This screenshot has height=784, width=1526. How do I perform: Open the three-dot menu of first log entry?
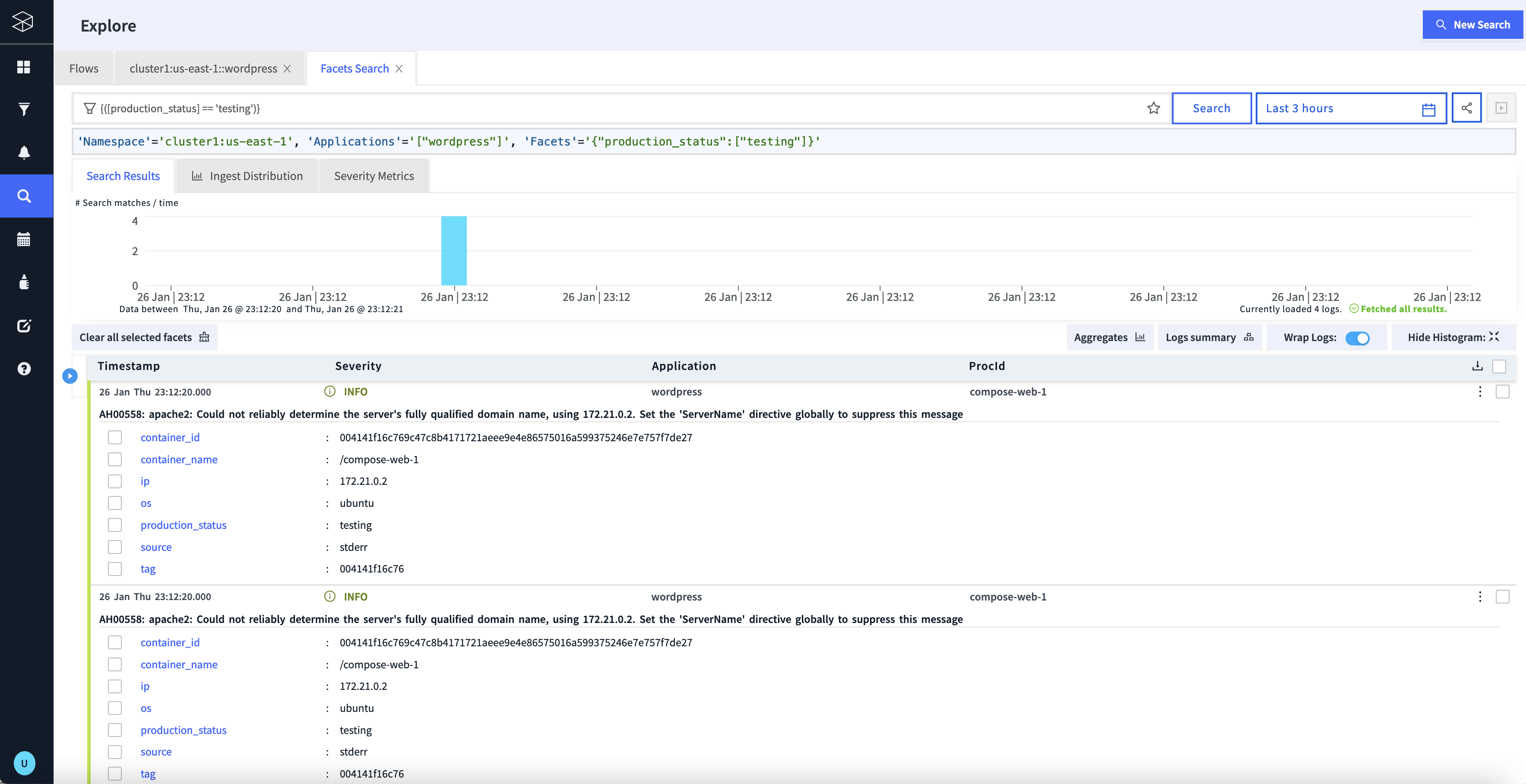[x=1480, y=392]
